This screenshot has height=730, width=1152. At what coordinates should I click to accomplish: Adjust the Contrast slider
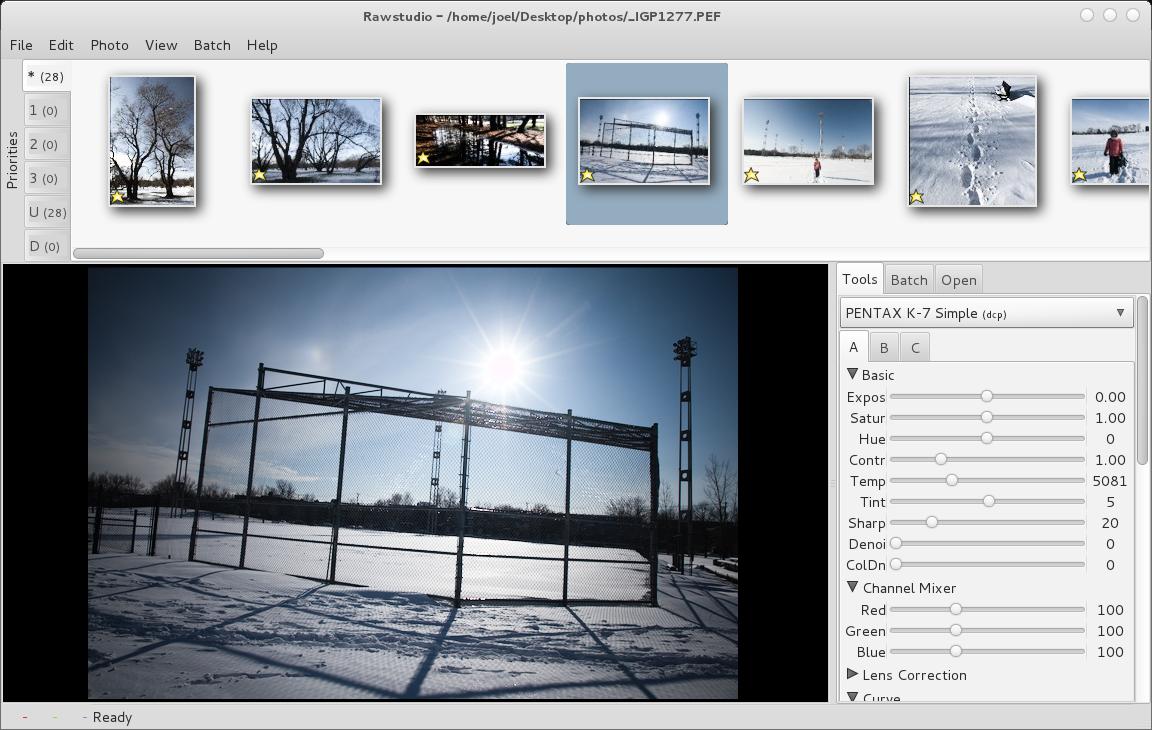(987, 460)
